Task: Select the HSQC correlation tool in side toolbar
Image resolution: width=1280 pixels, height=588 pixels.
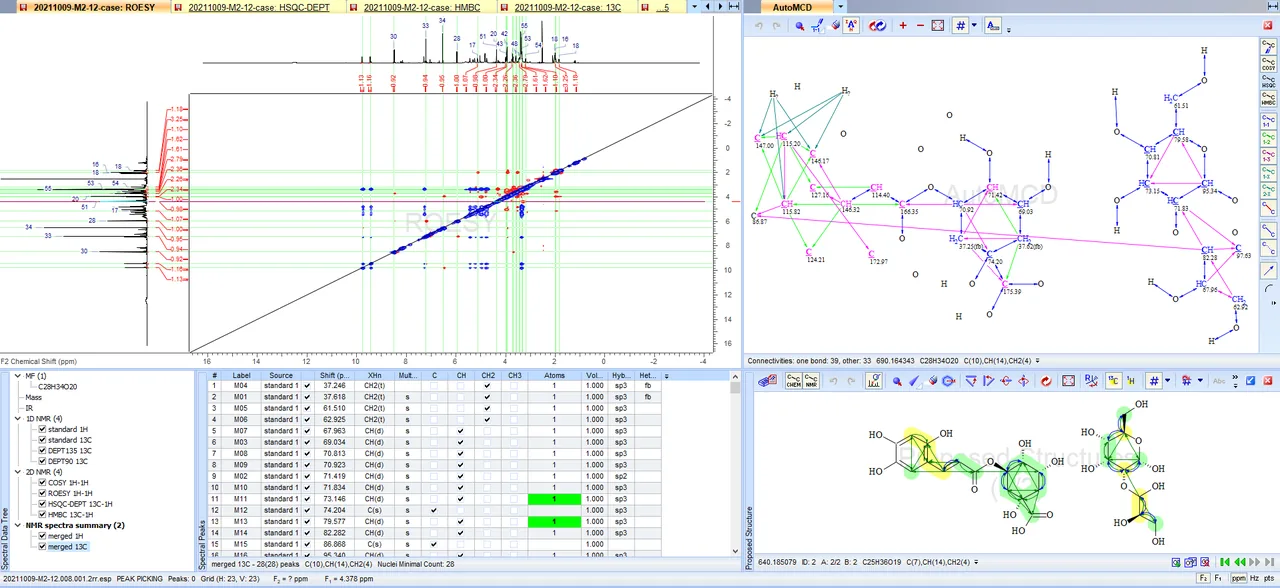Action: pyautogui.click(x=1268, y=82)
